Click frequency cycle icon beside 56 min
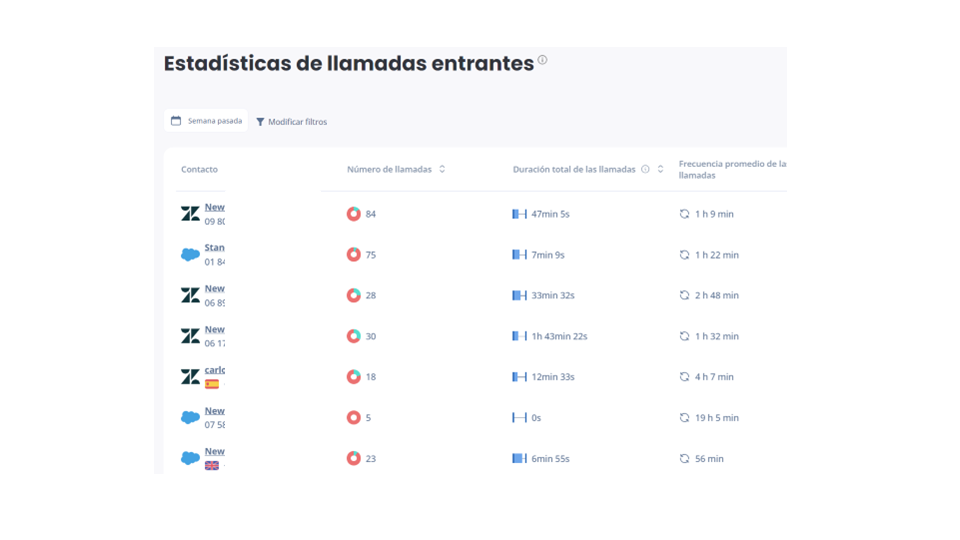This screenshot has height=540, width=960. [684, 458]
